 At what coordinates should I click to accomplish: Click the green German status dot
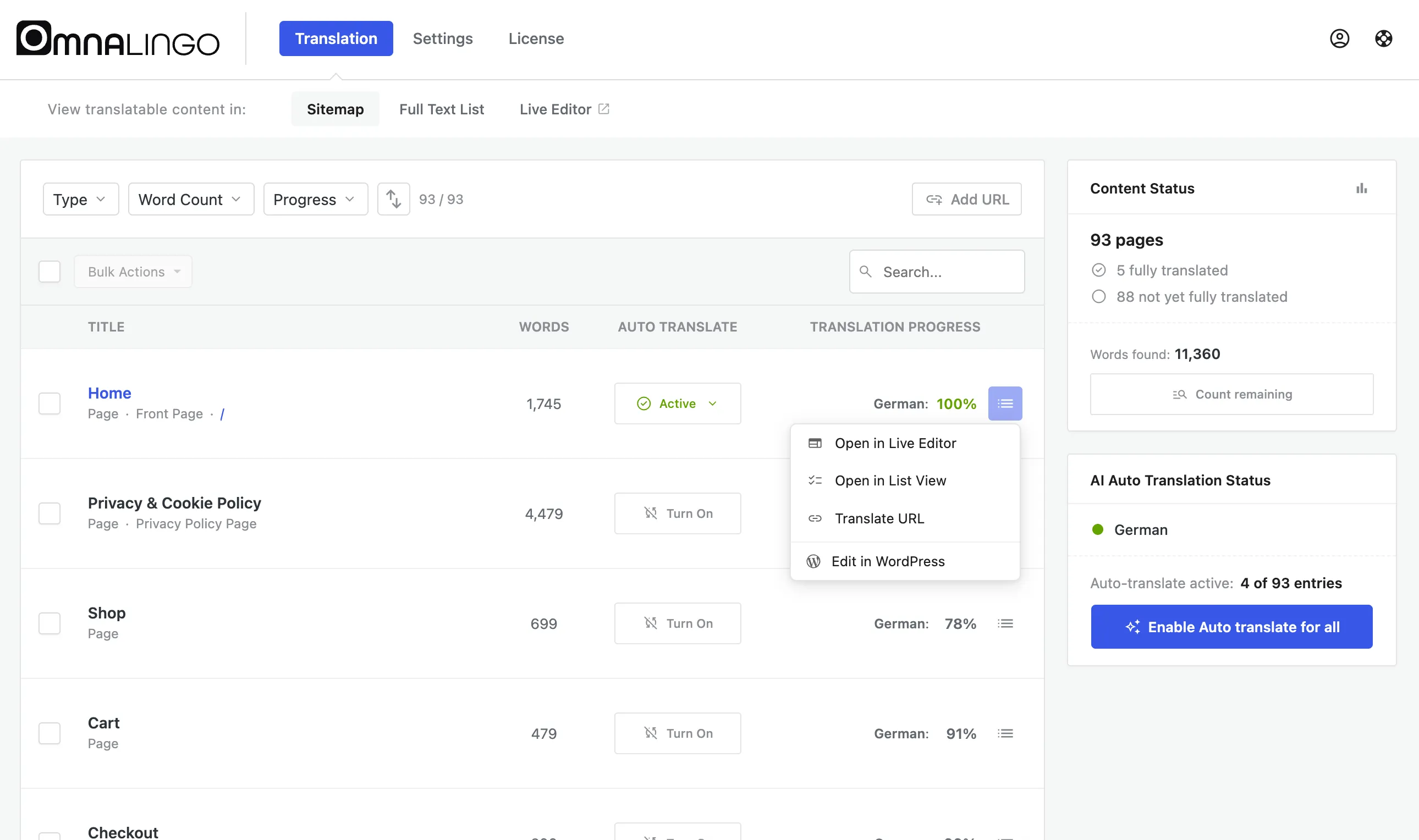pos(1097,529)
